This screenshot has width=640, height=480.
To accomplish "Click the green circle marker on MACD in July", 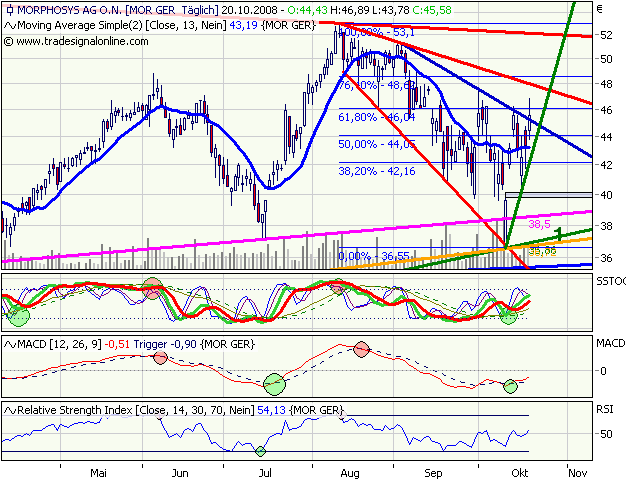I will 273,383.
